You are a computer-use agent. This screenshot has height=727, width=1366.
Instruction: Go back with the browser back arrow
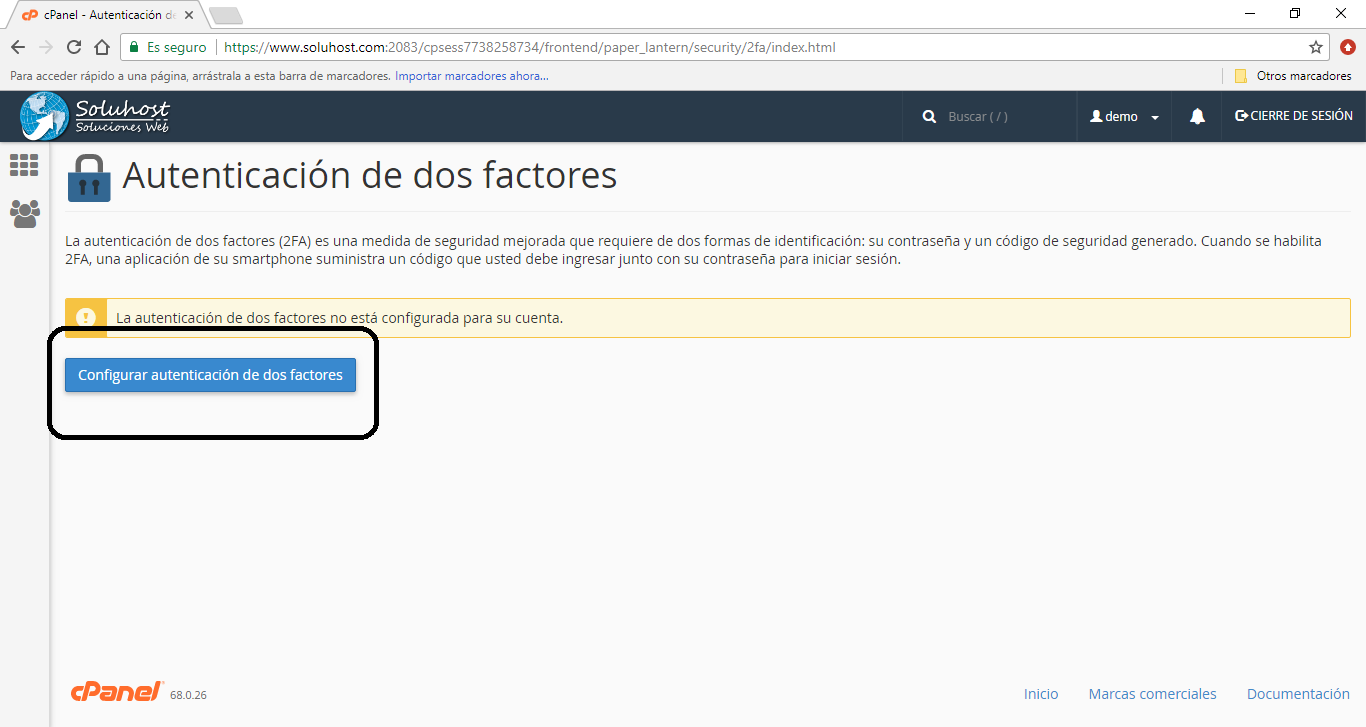[x=18, y=47]
